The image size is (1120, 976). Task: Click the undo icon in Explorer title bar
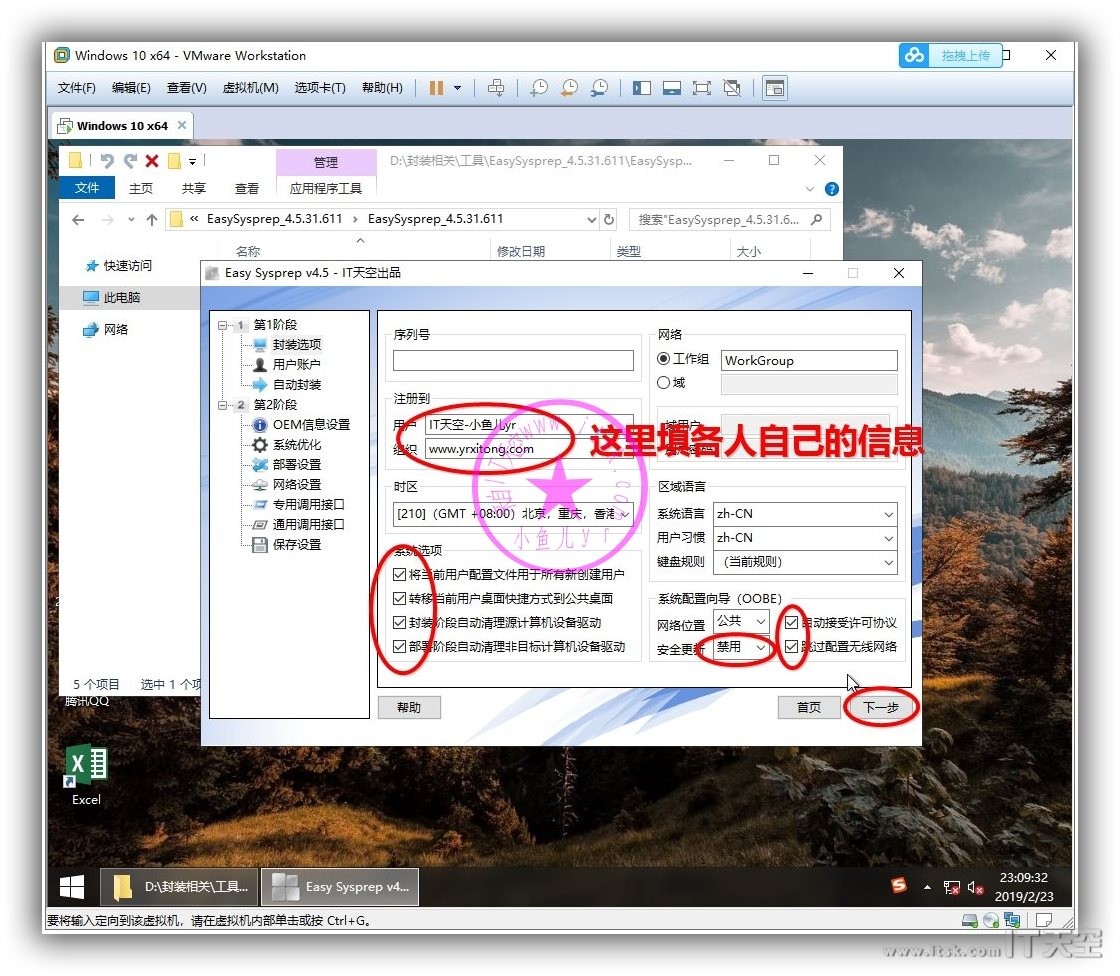pos(107,161)
